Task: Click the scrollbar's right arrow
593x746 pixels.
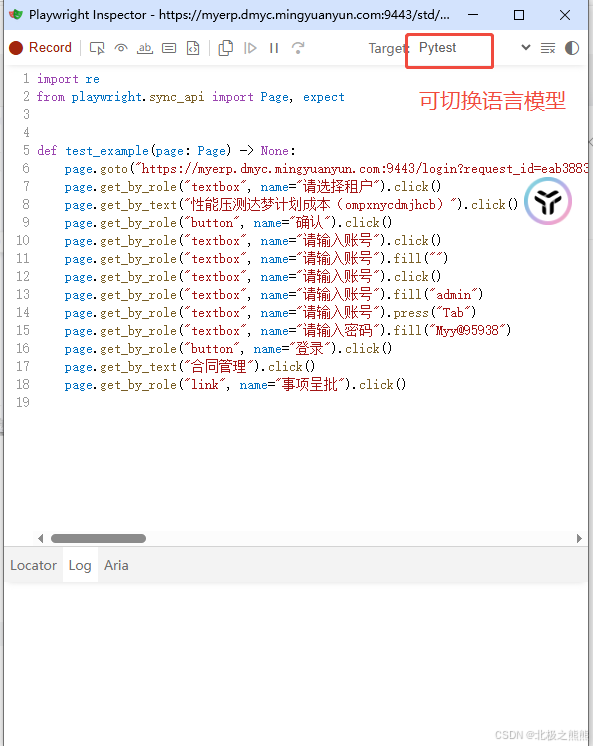Action: tap(579, 539)
